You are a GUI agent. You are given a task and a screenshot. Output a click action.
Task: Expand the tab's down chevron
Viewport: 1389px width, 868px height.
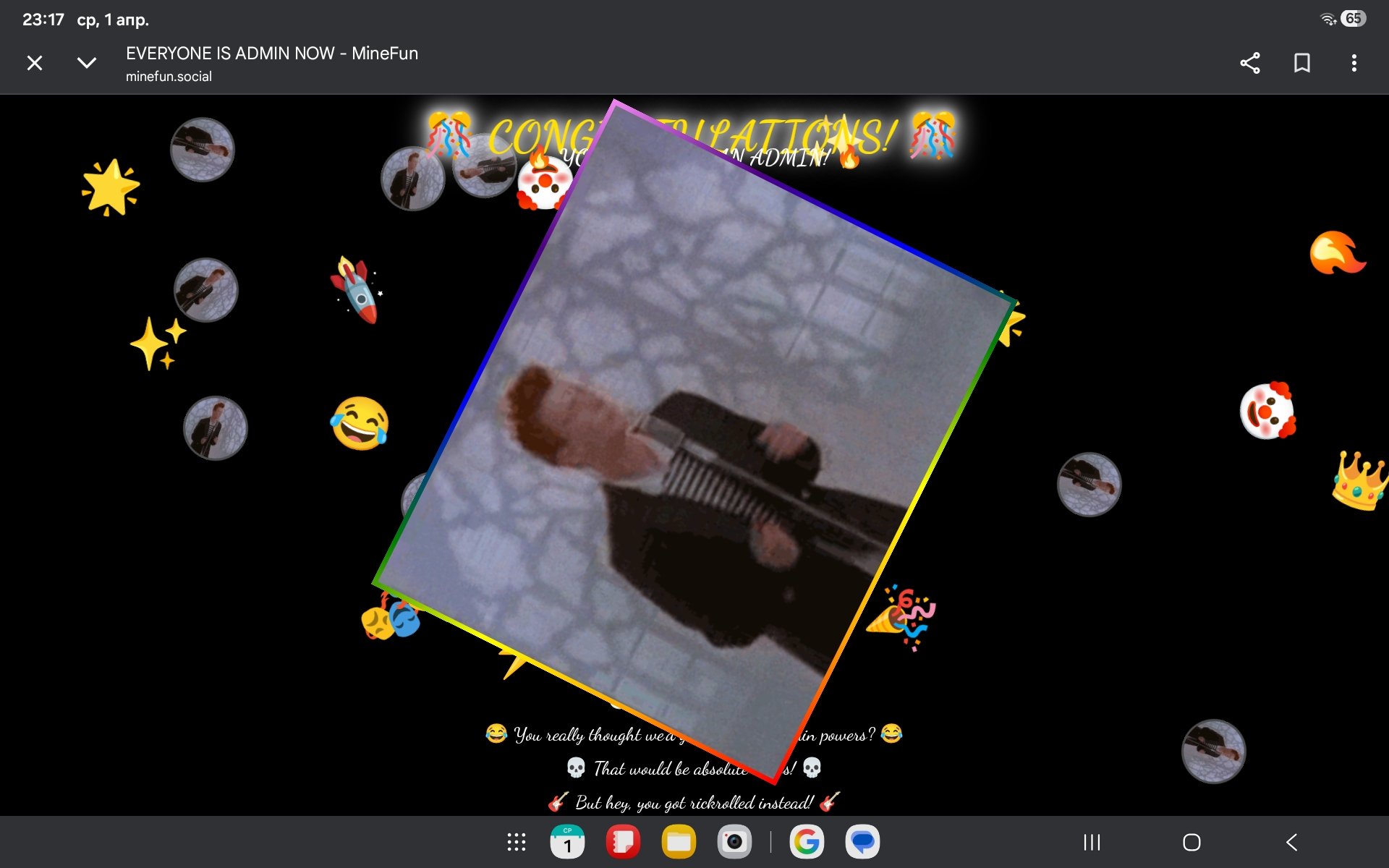(x=87, y=63)
